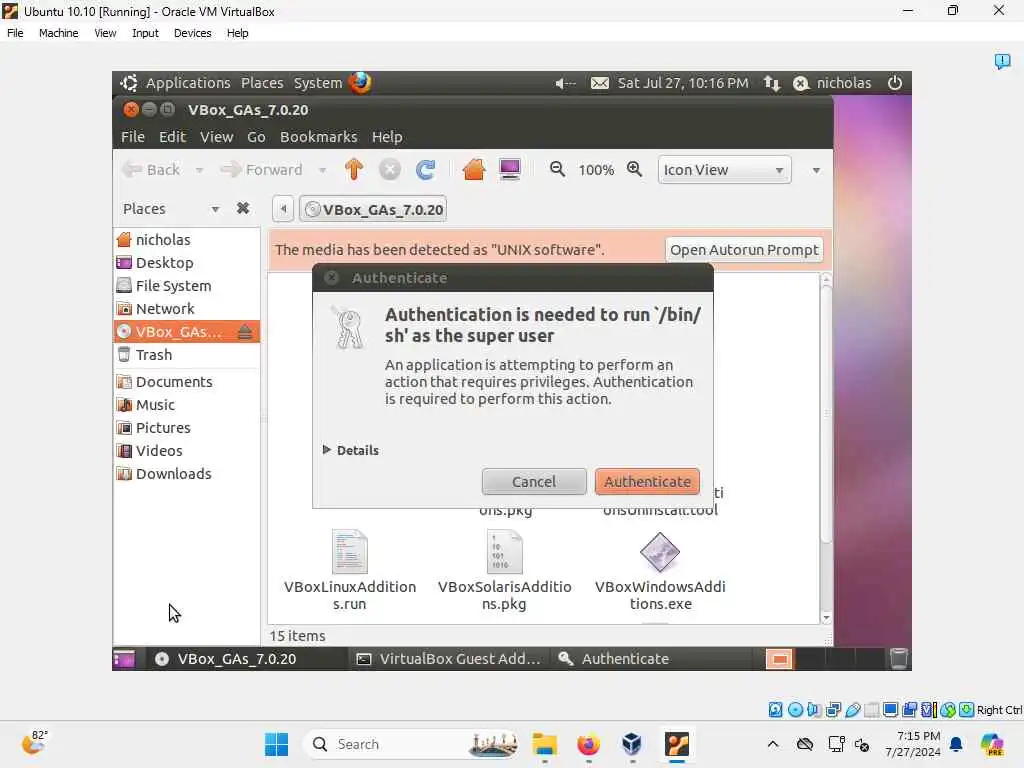Click the VBox_GAs_7.0.20 path bar button
Viewport: 1024px width, 768px height.
(373, 209)
